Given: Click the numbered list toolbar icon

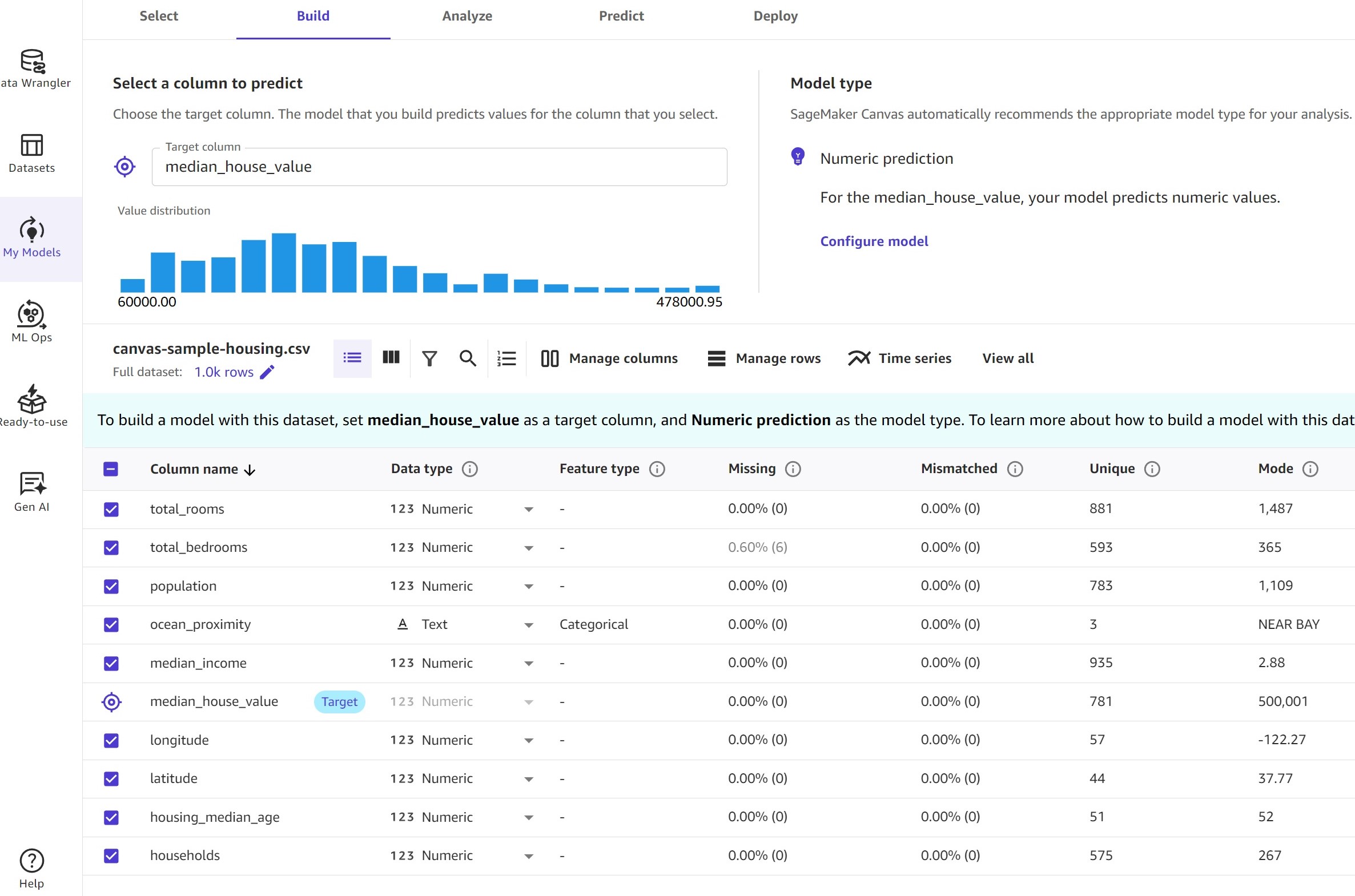Looking at the screenshot, I should [506, 358].
